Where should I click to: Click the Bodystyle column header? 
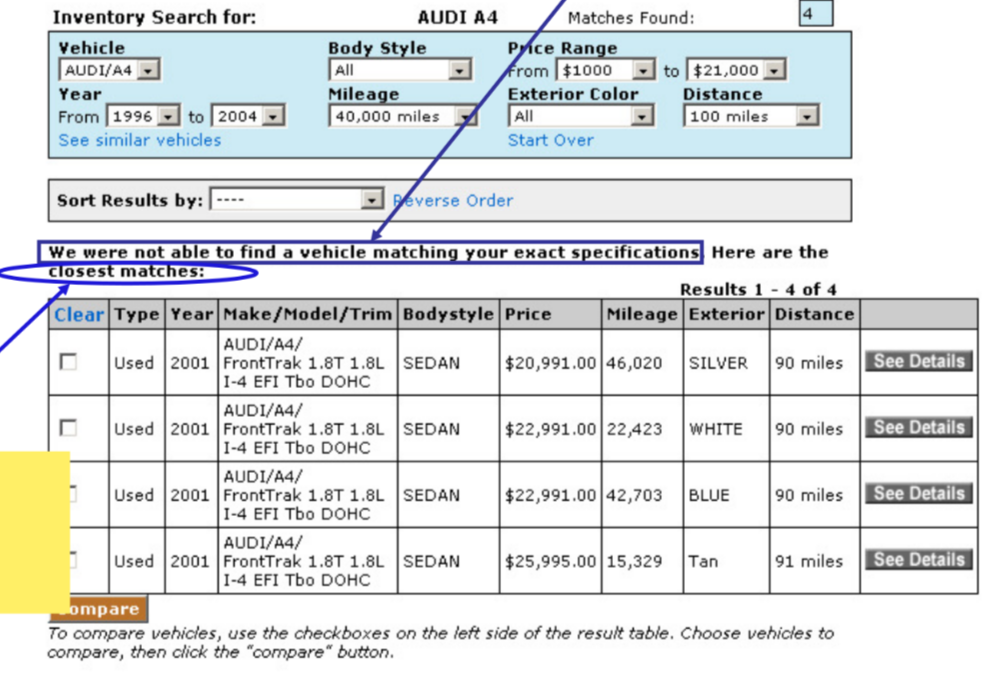pos(448,314)
